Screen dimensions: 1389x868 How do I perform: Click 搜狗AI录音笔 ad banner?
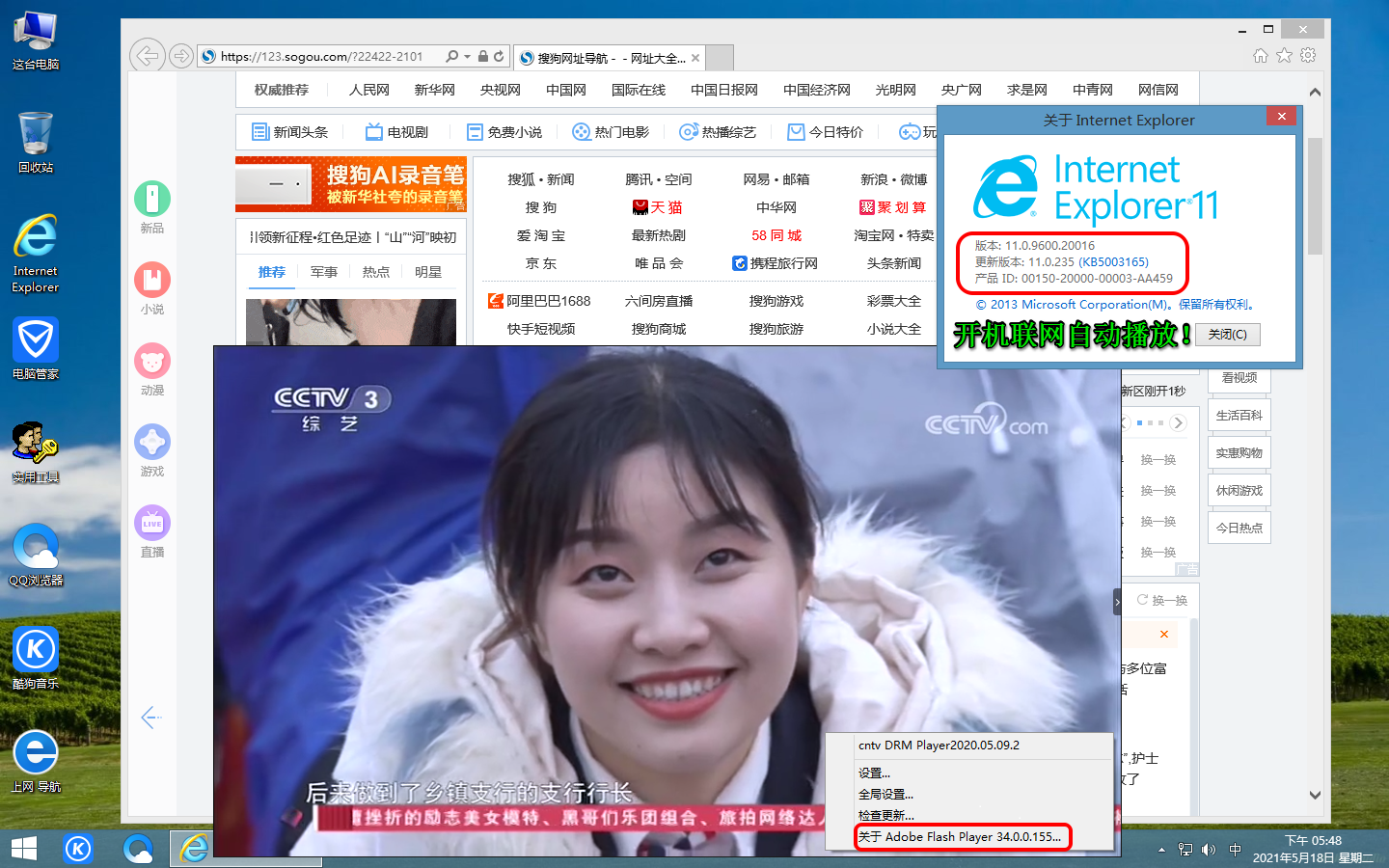[x=351, y=184]
